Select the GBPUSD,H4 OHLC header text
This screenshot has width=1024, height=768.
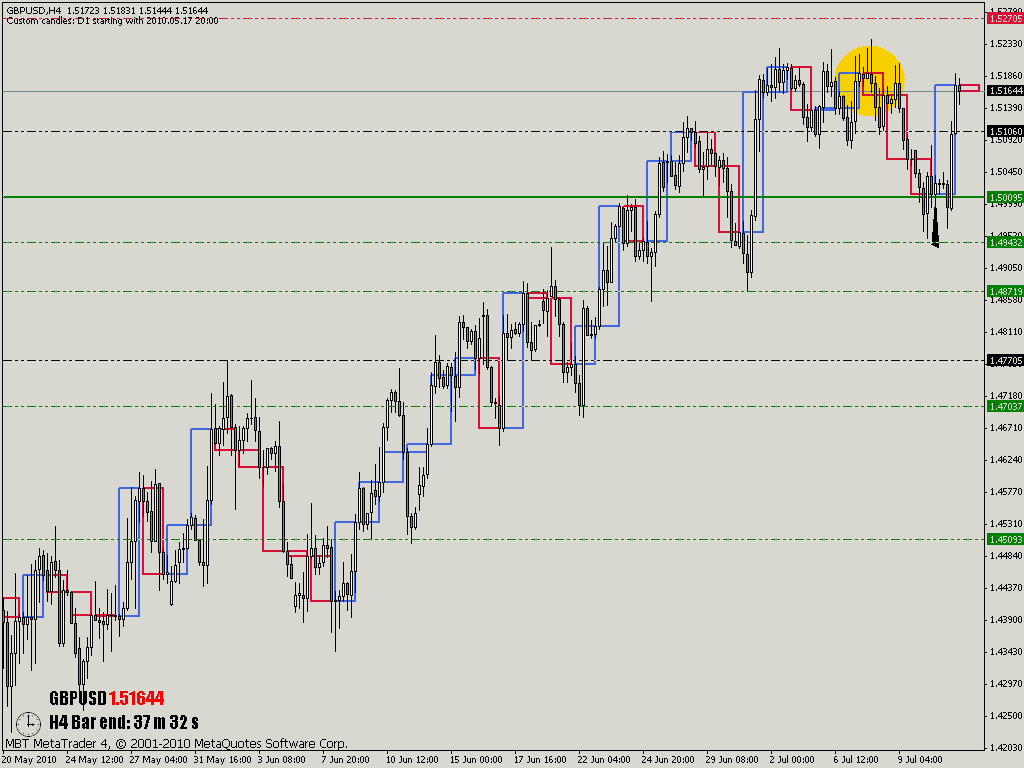pos(107,10)
